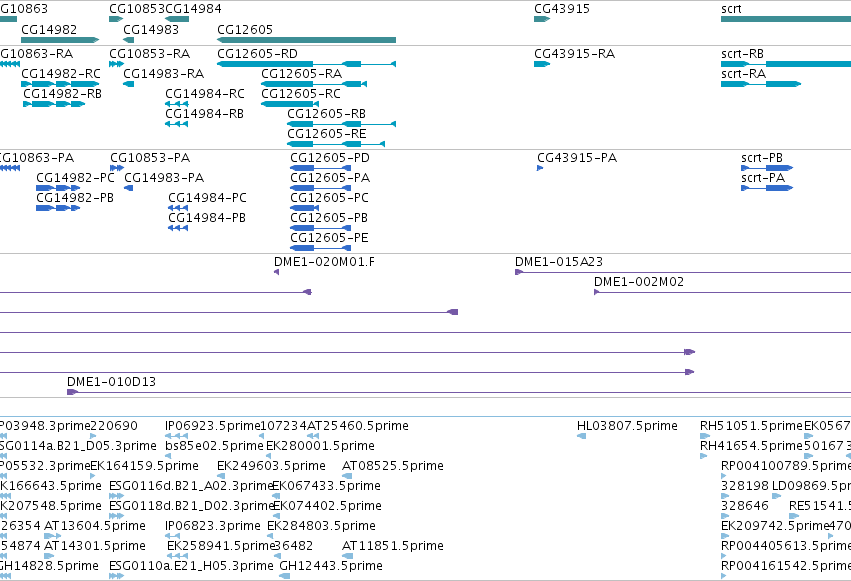The width and height of the screenshot is (851, 581).
Task: Select the CG12605 gene bar
Action: (306, 40)
